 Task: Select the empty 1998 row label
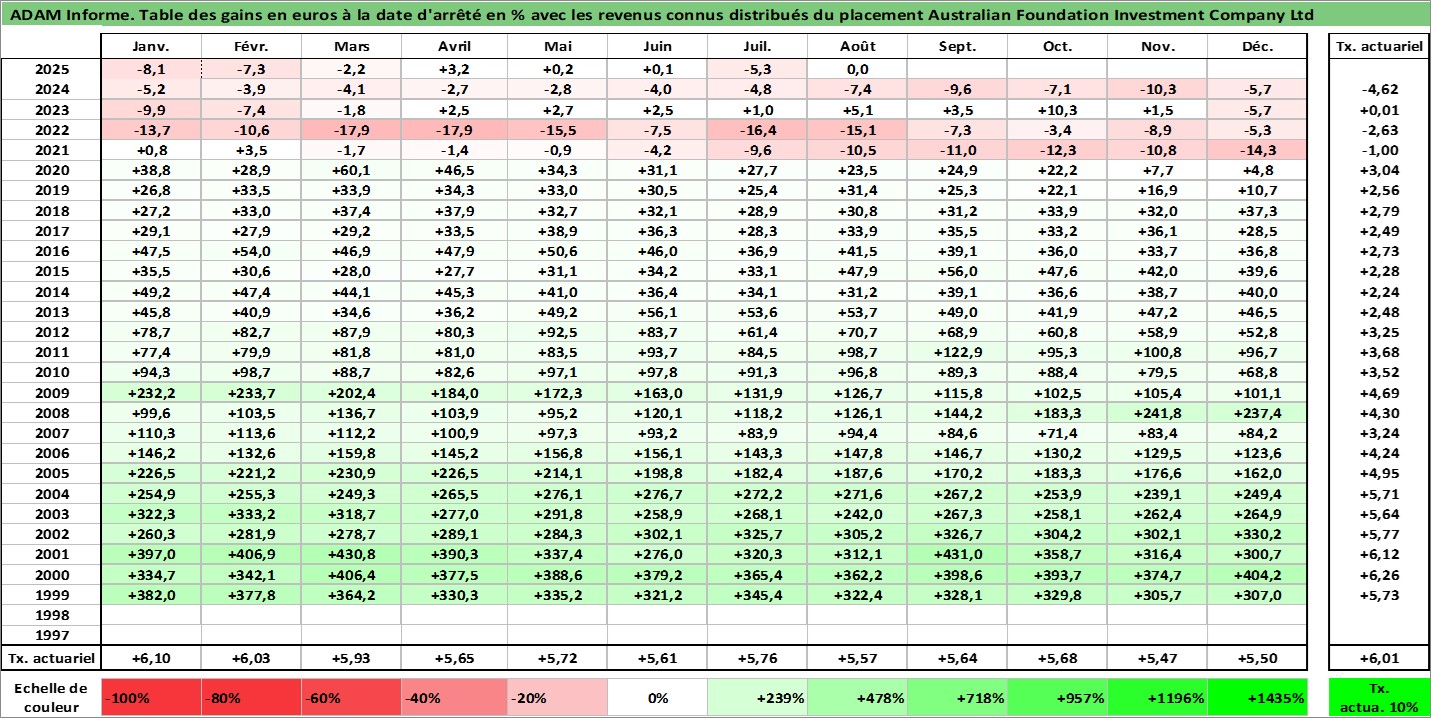click(x=51, y=615)
